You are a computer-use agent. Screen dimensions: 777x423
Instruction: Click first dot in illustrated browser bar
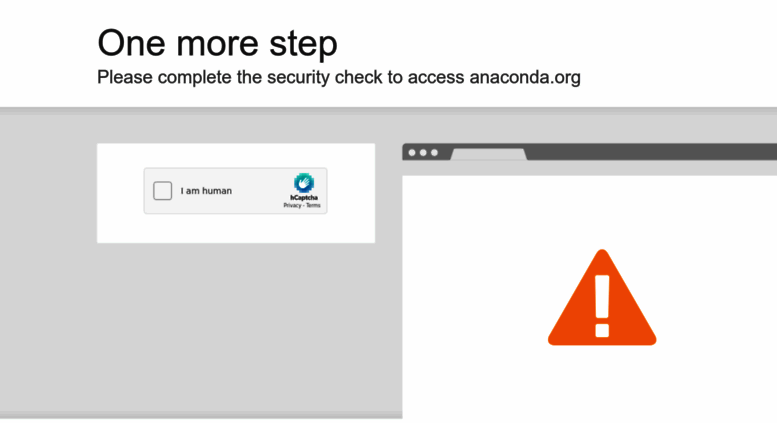[x=412, y=153]
